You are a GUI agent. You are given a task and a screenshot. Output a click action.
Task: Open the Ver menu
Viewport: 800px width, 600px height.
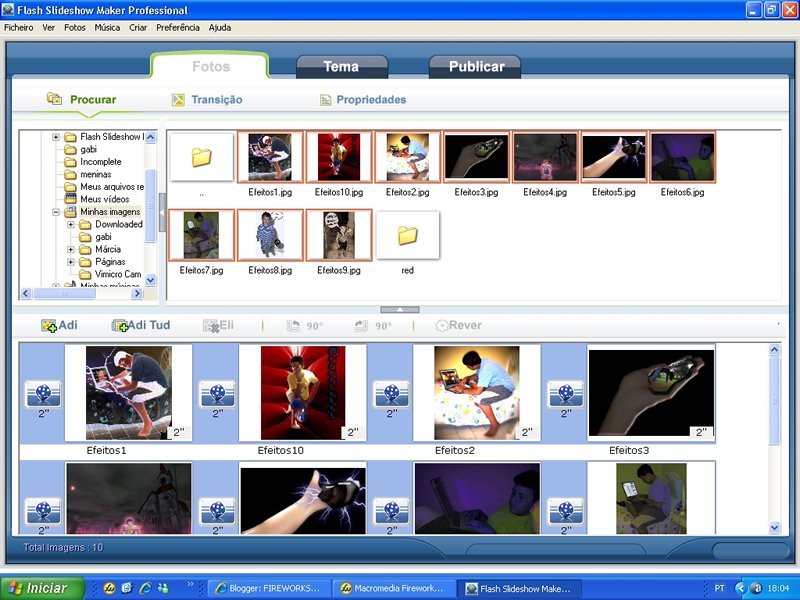tap(48, 28)
